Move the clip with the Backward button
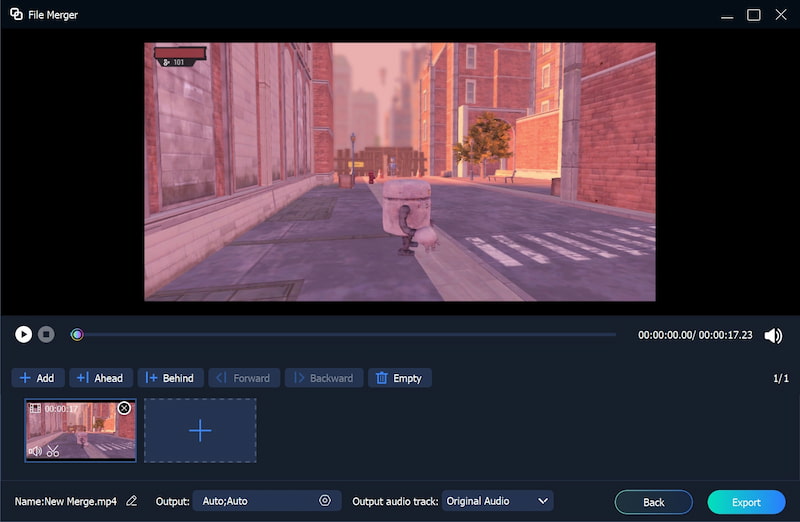800x522 pixels. [x=323, y=378]
